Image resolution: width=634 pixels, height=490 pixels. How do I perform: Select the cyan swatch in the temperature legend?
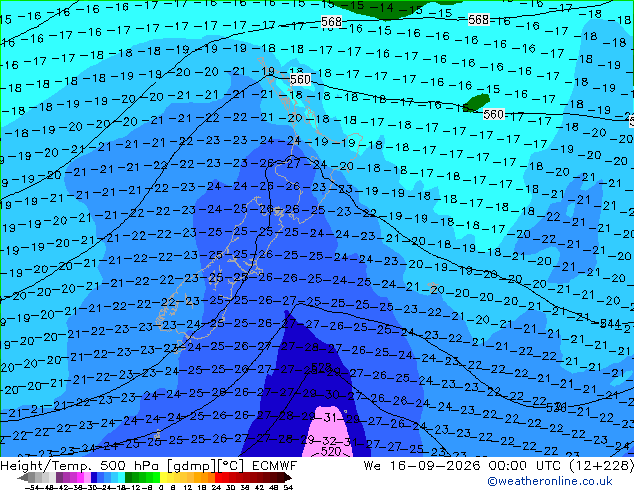click(x=121, y=477)
